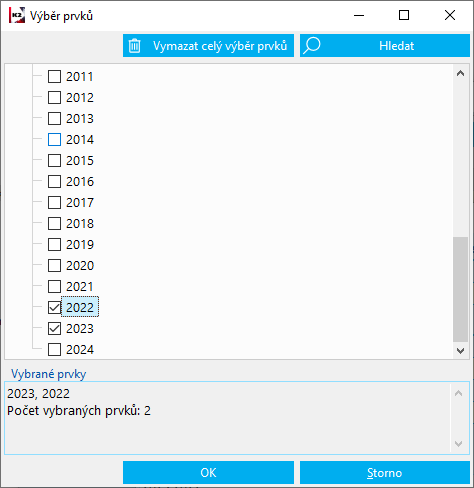Screen dimensions: 474x488
Task: Cancel with the Storno button
Action: [385, 472]
